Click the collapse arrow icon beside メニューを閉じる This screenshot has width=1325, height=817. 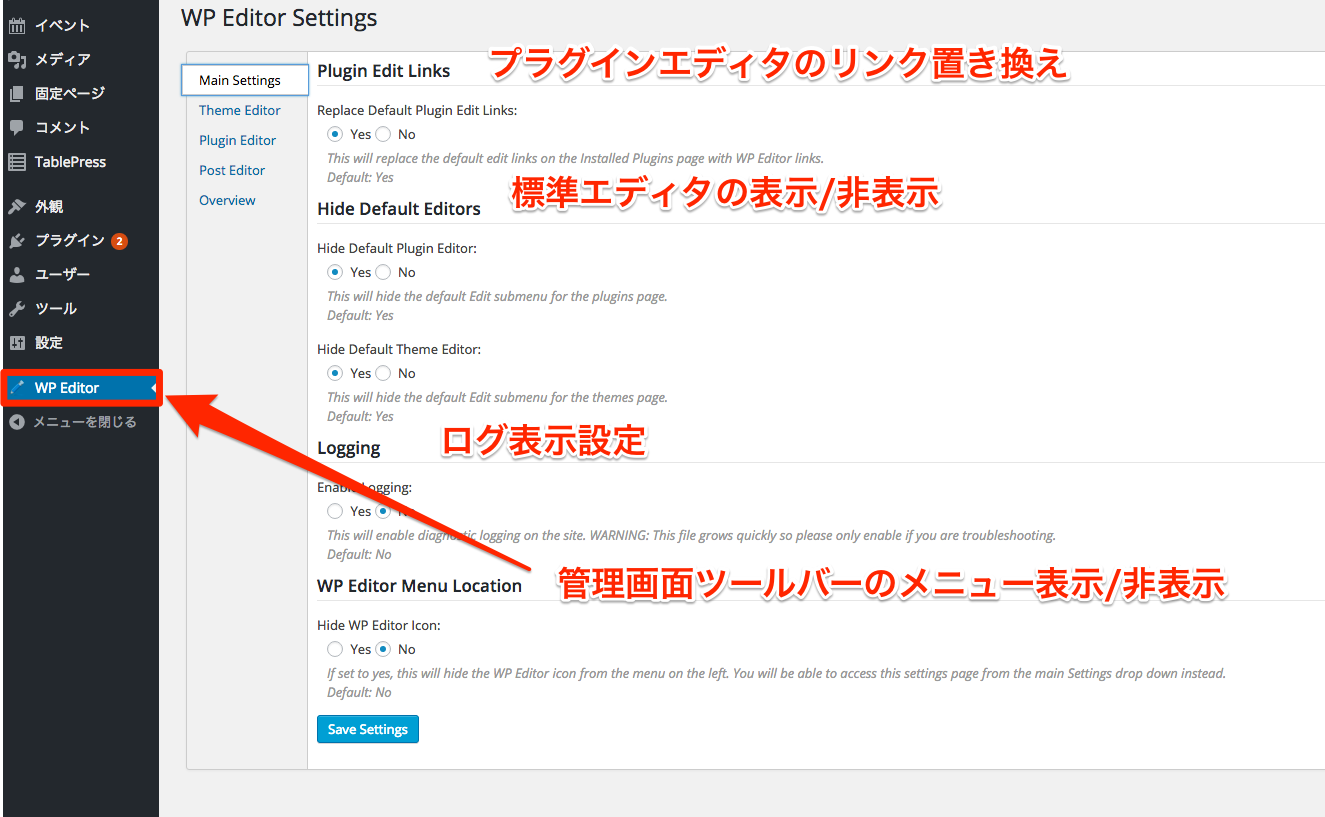point(16,422)
